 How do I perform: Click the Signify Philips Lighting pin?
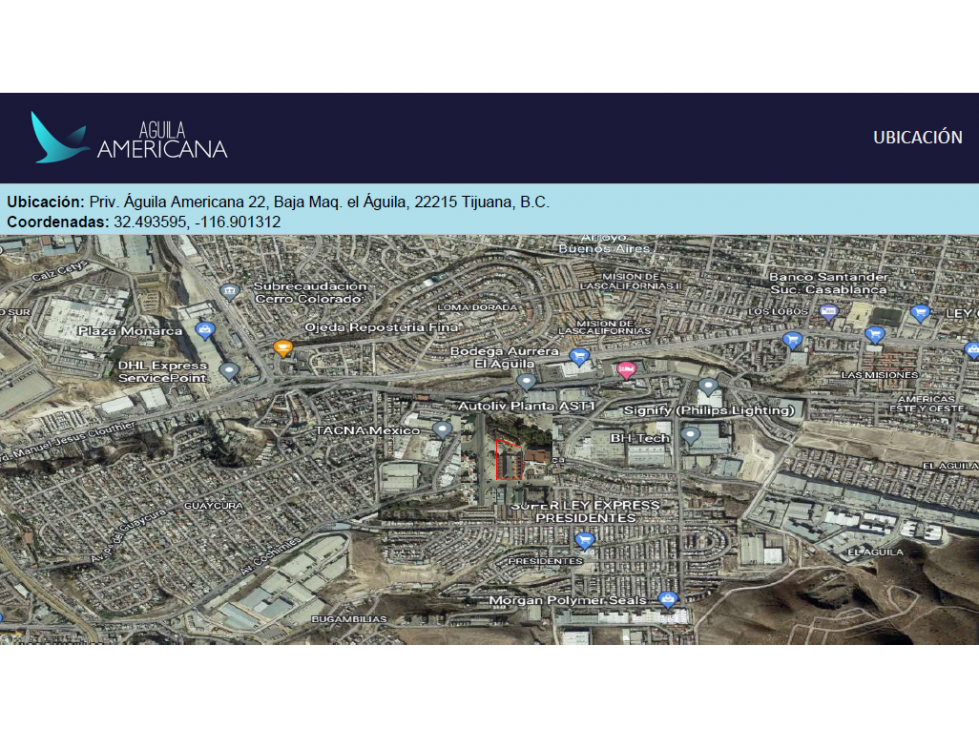(707, 387)
